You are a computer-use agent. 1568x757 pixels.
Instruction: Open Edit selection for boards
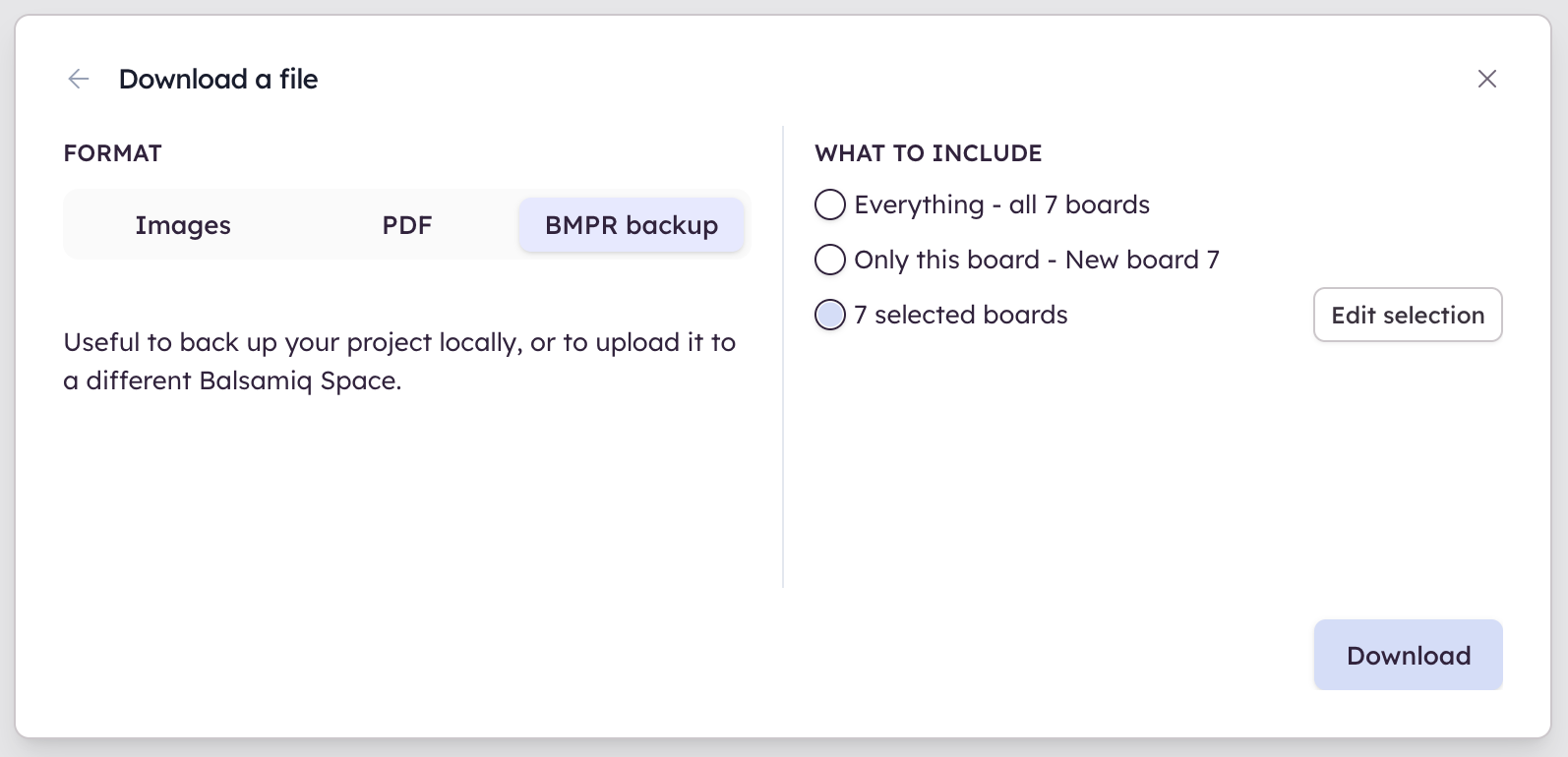(1408, 315)
